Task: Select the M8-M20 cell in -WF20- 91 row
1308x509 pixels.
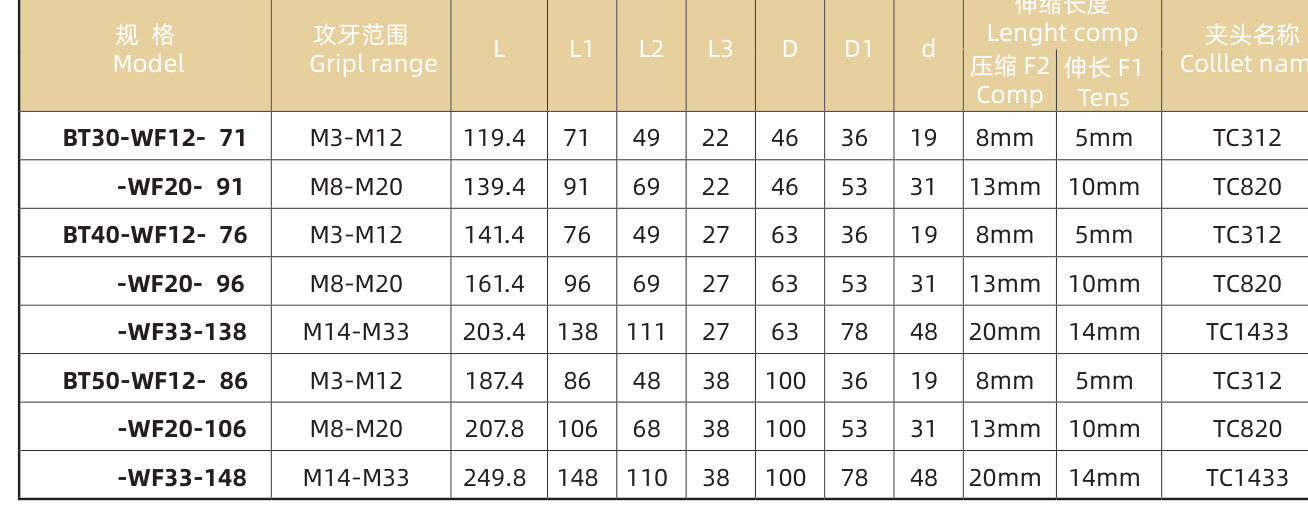Action: [356, 186]
